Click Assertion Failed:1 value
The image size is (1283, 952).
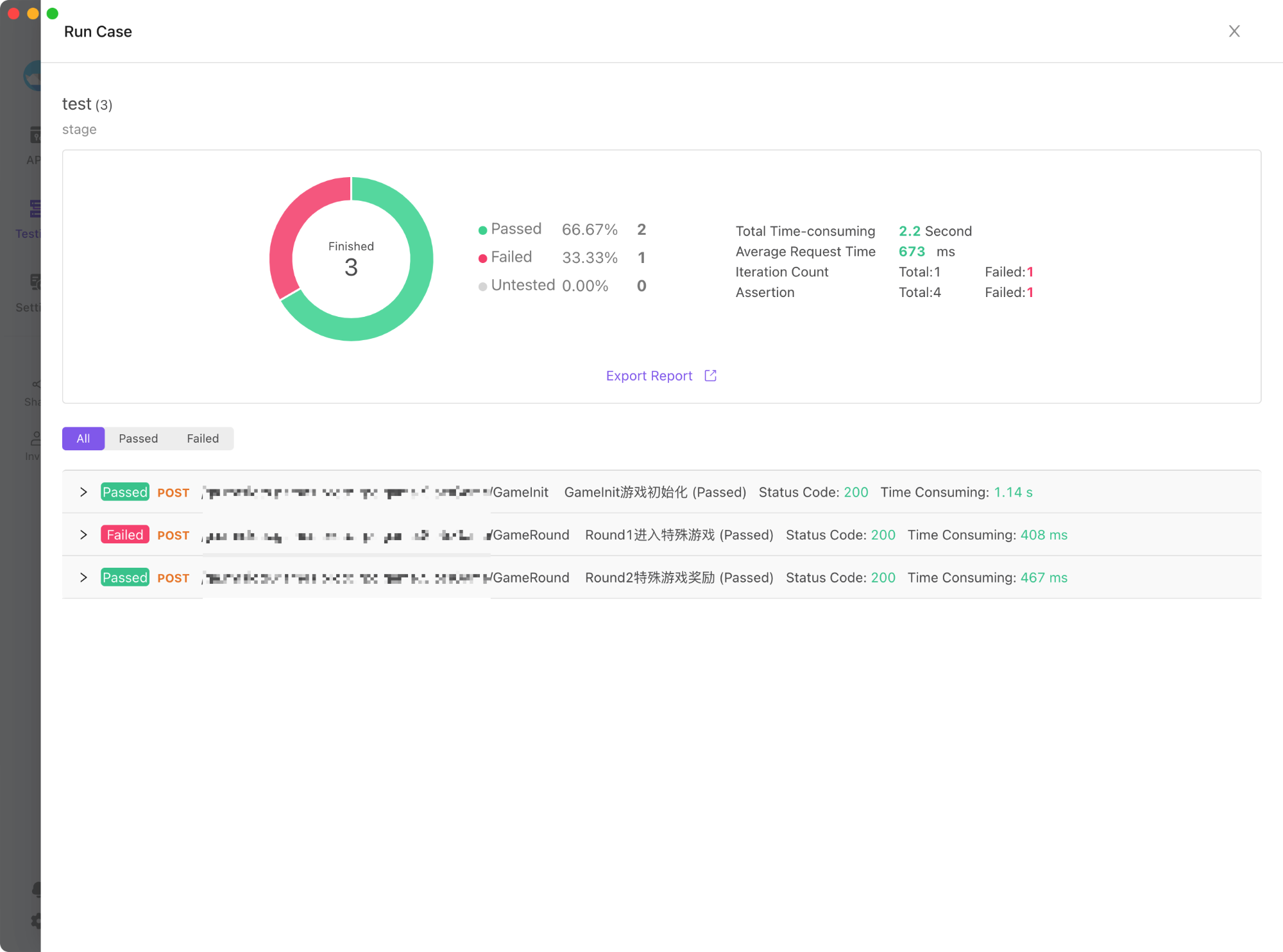point(1008,293)
